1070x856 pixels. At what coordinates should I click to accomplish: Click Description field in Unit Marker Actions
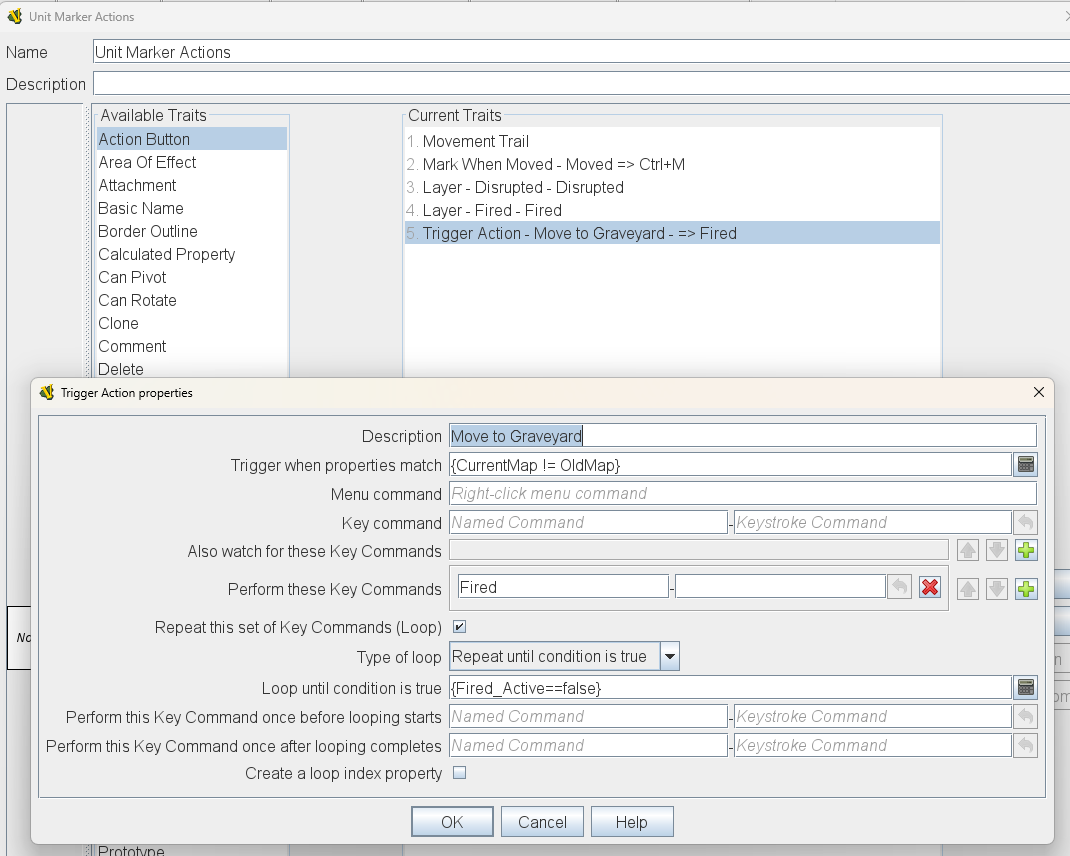click(x=581, y=84)
